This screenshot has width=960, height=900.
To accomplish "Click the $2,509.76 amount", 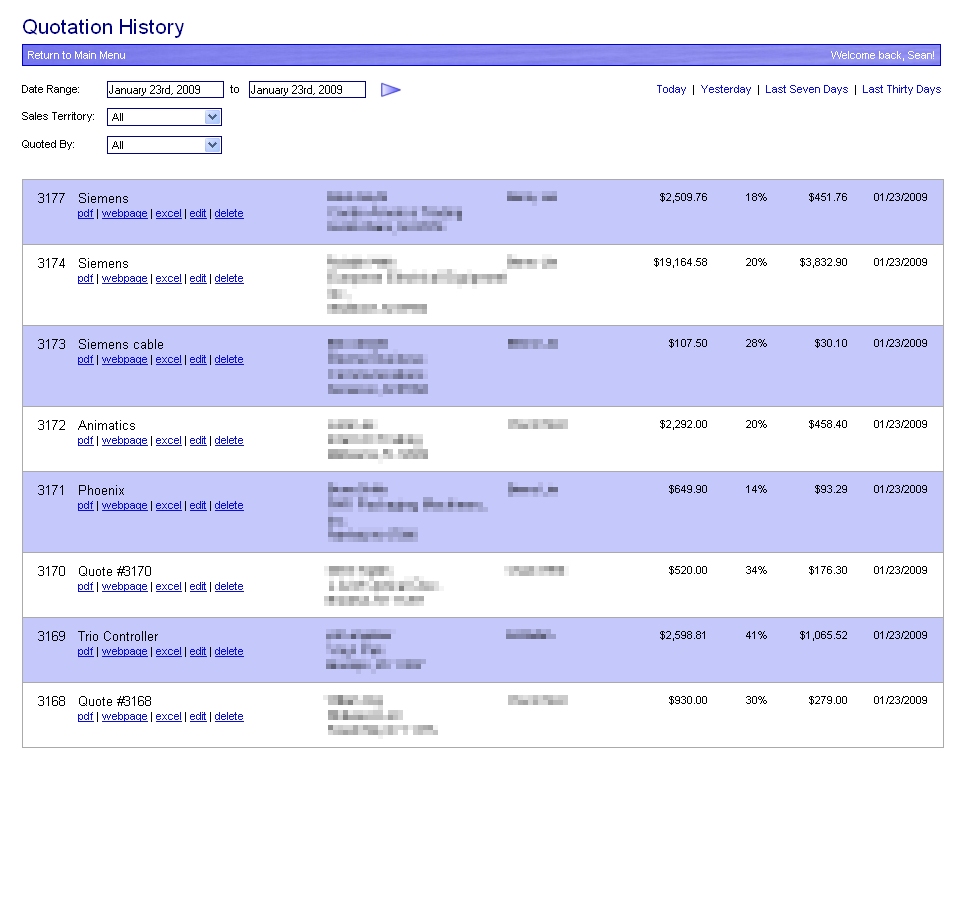I will coord(683,197).
